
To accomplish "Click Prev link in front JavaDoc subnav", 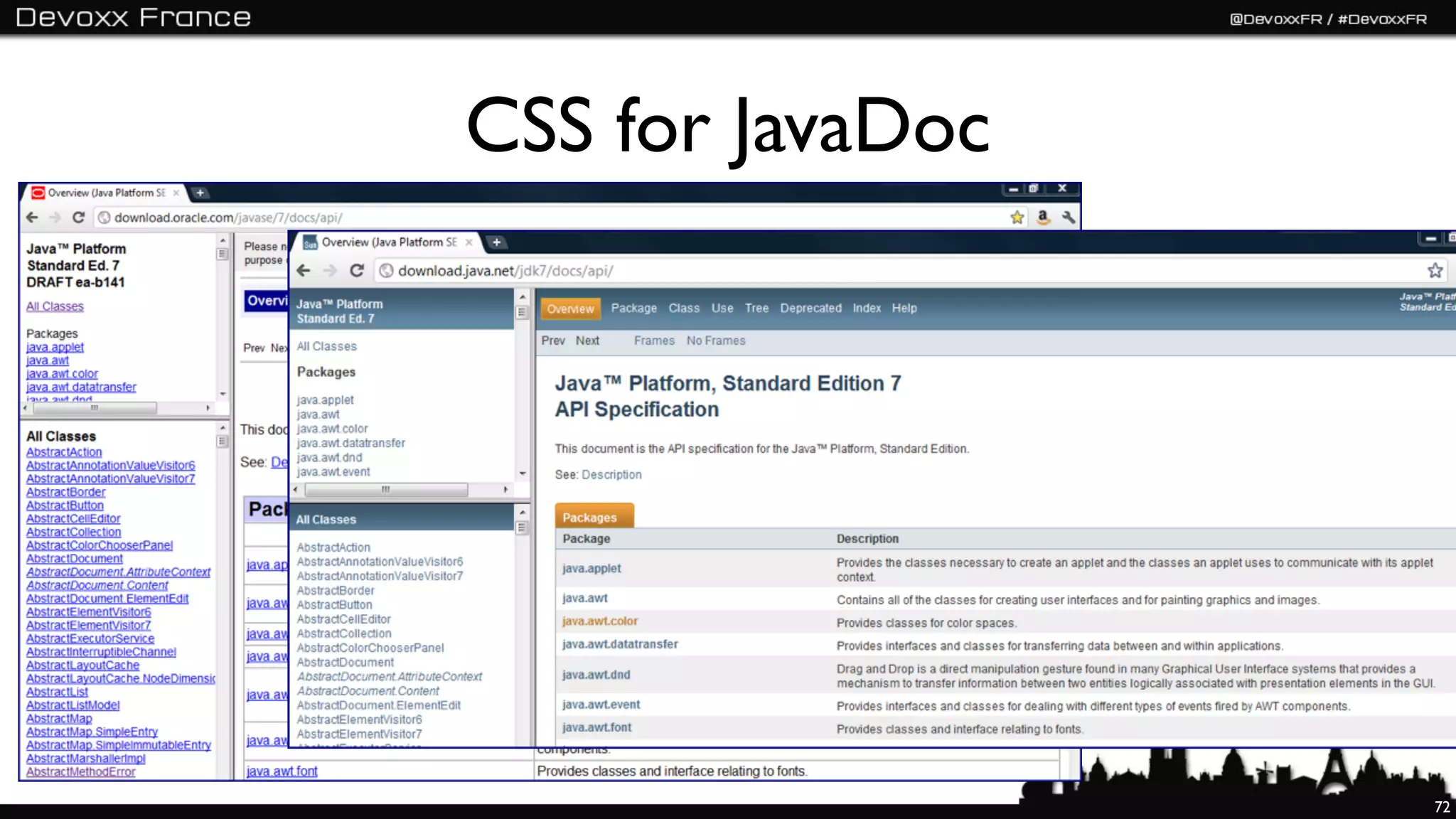I will pos(553,341).
